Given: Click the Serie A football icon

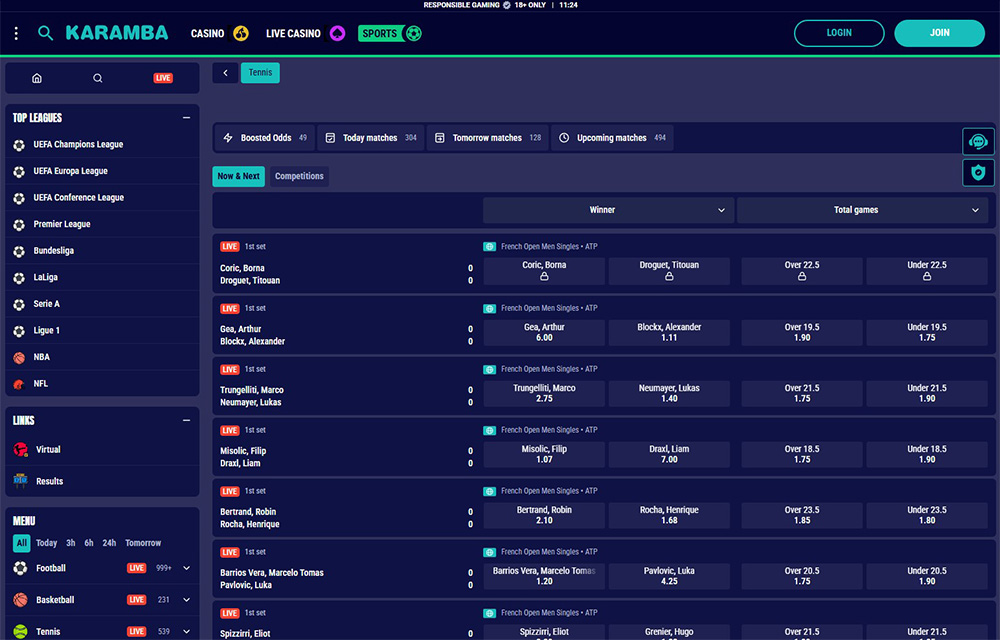Looking at the screenshot, I should tap(19, 305).
